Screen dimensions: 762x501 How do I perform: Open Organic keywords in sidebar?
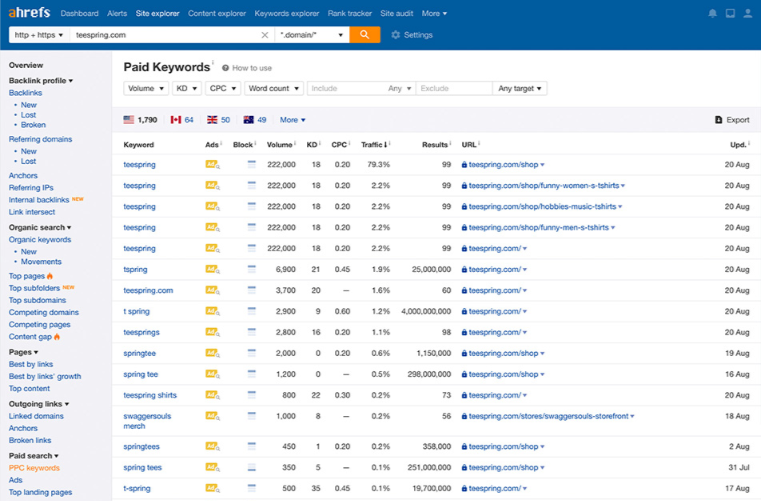40,240
